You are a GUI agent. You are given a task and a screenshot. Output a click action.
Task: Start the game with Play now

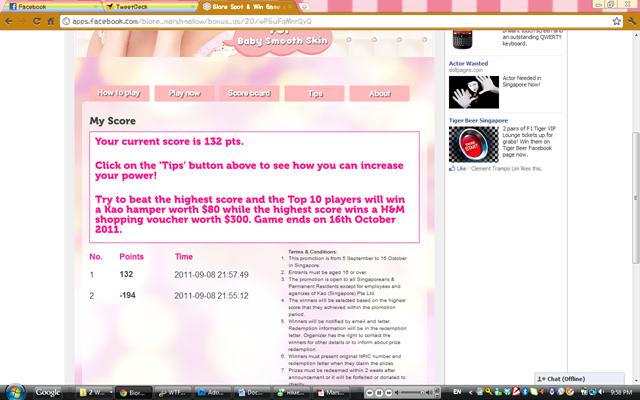184,93
